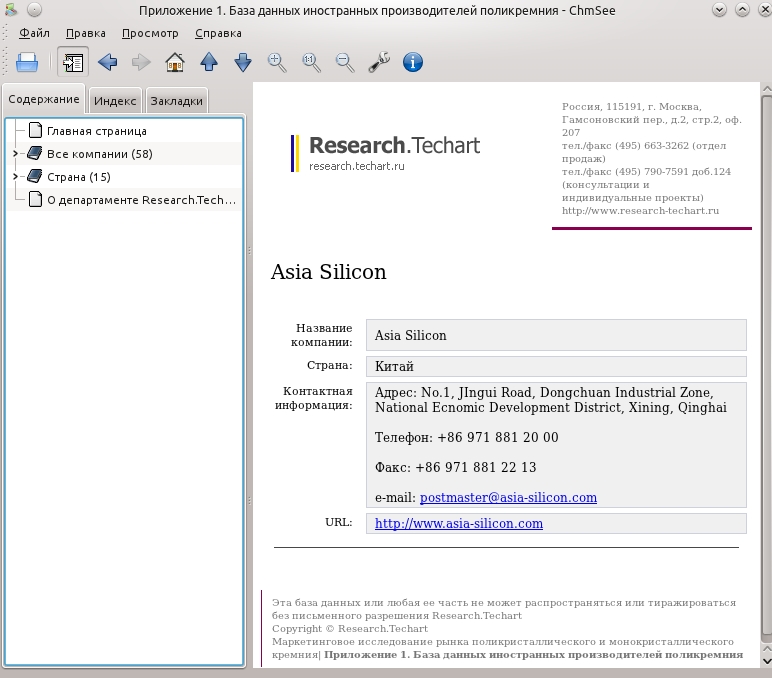Go forward with the right arrow
This screenshot has height=678, width=772.
(141, 63)
